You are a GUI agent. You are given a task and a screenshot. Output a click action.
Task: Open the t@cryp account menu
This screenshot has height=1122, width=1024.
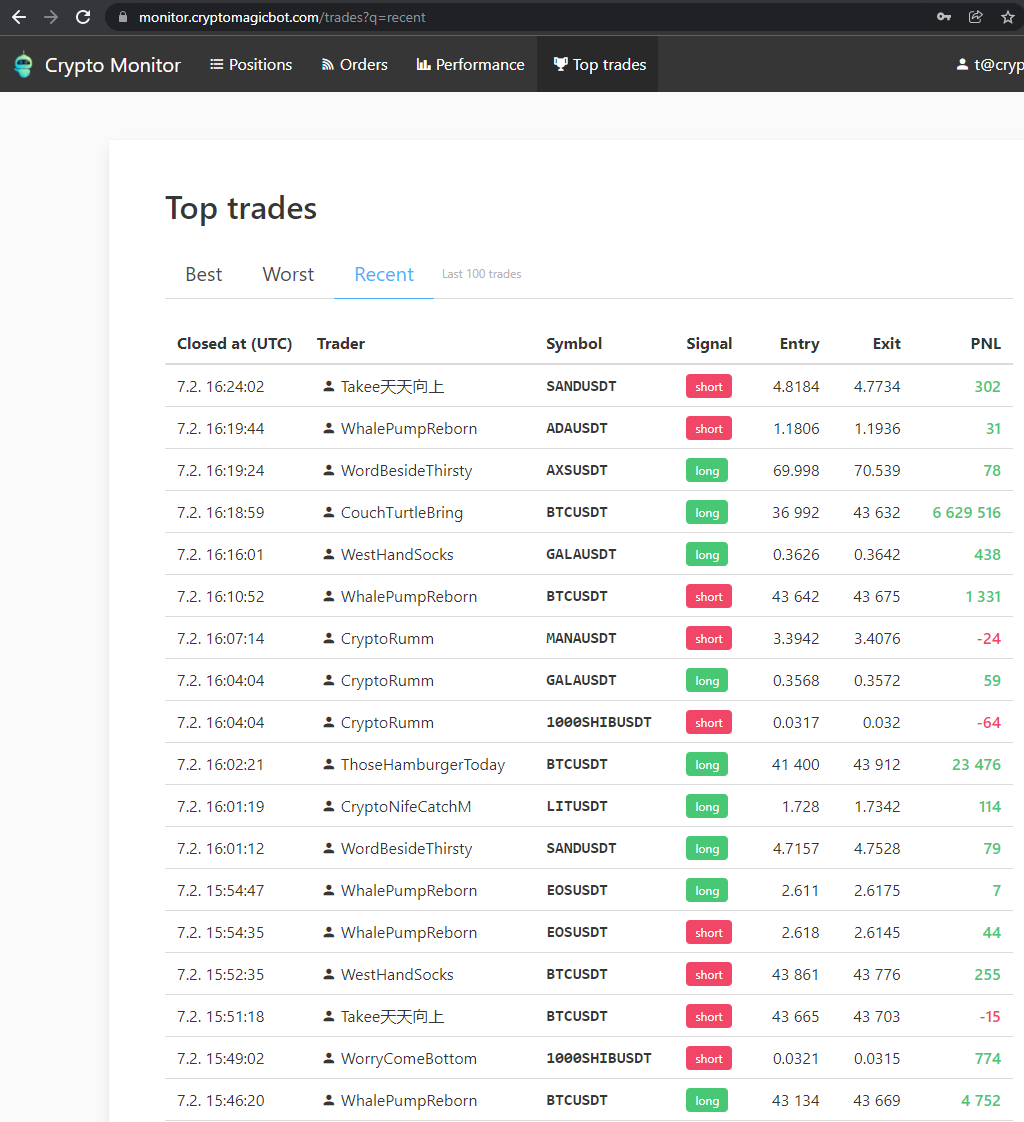[990, 64]
